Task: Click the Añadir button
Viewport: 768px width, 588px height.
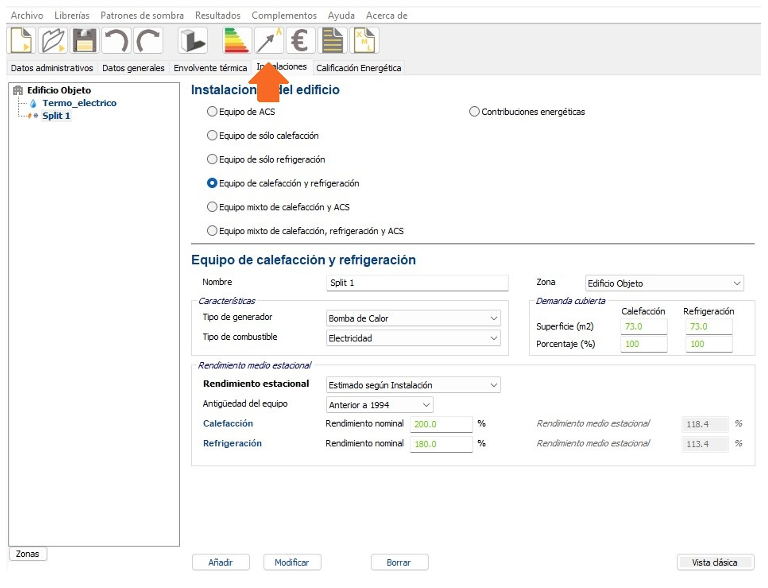Action: (x=220, y=563)
